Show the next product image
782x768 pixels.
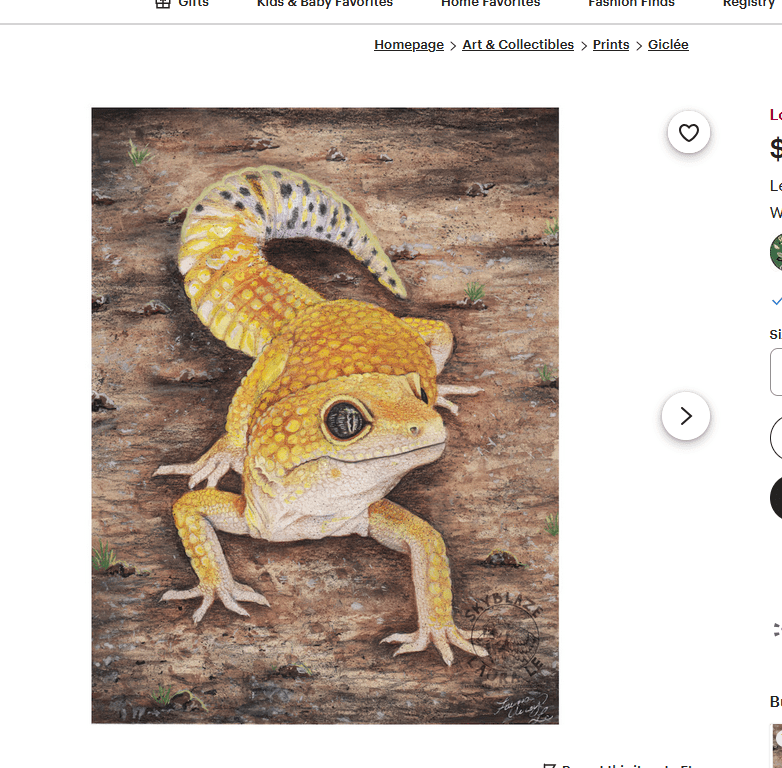click(x=686, y=416)
